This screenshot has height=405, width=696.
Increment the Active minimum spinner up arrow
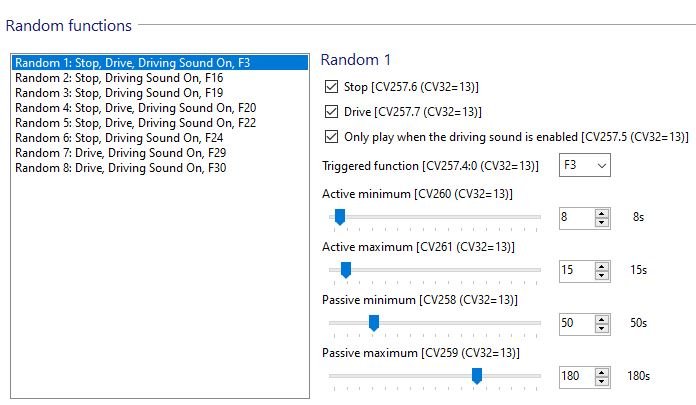click(601, 214)
